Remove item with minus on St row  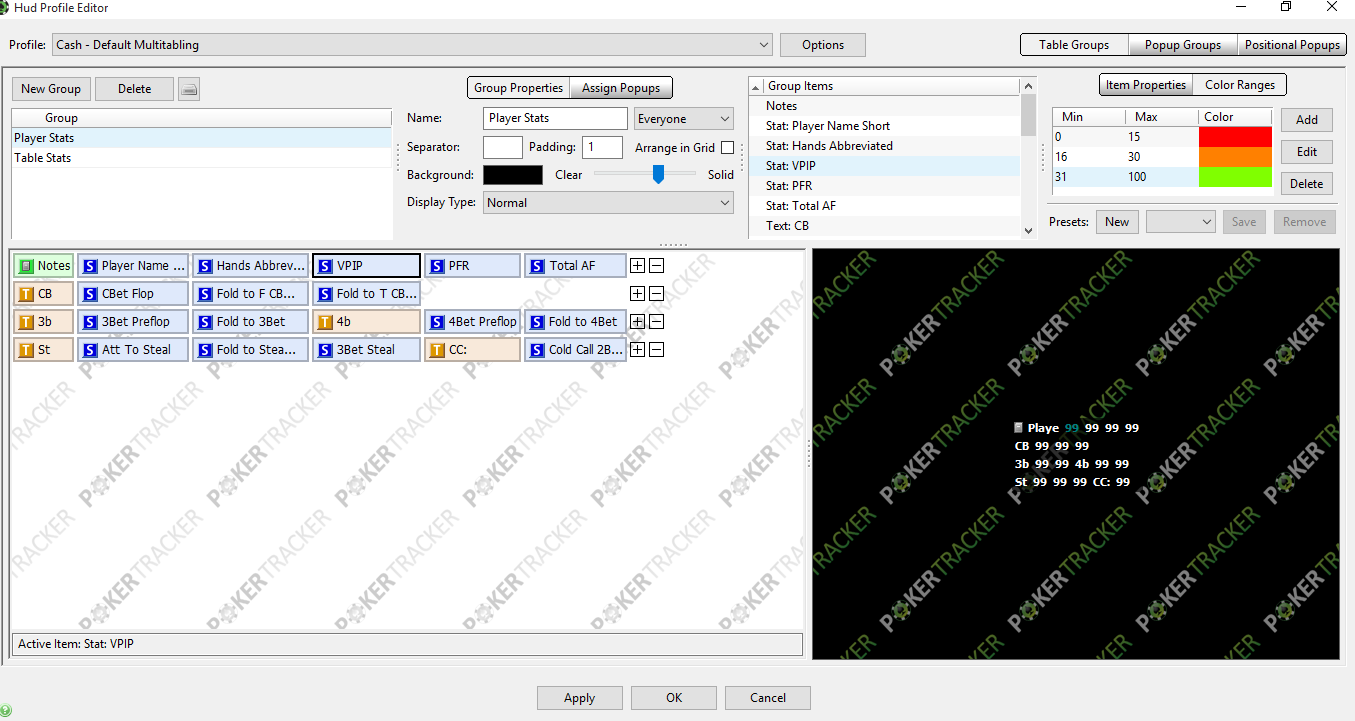tap(656, 350)
